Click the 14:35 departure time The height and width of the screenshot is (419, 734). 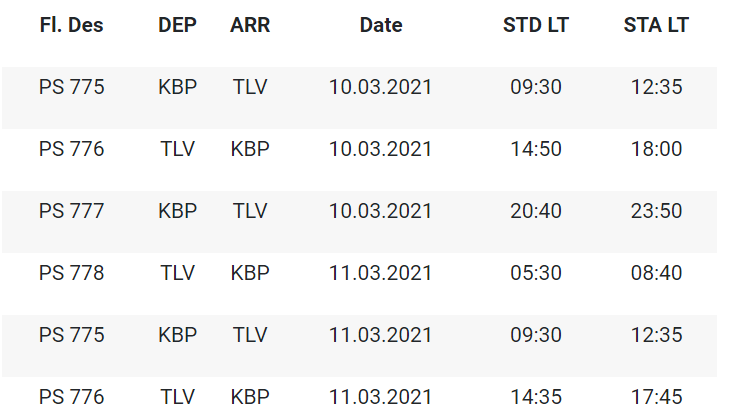536,397
